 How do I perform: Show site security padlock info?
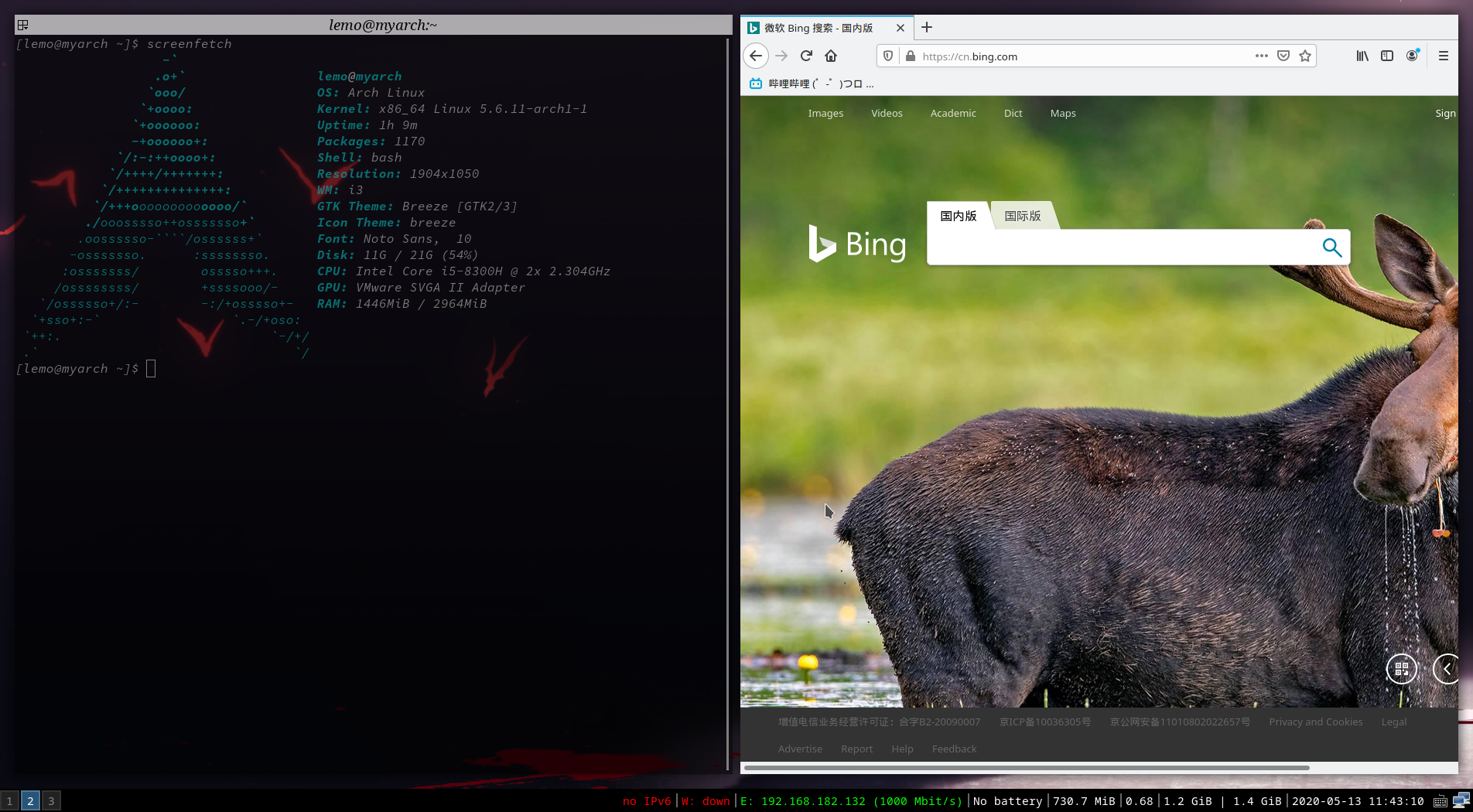click(910, 56)
